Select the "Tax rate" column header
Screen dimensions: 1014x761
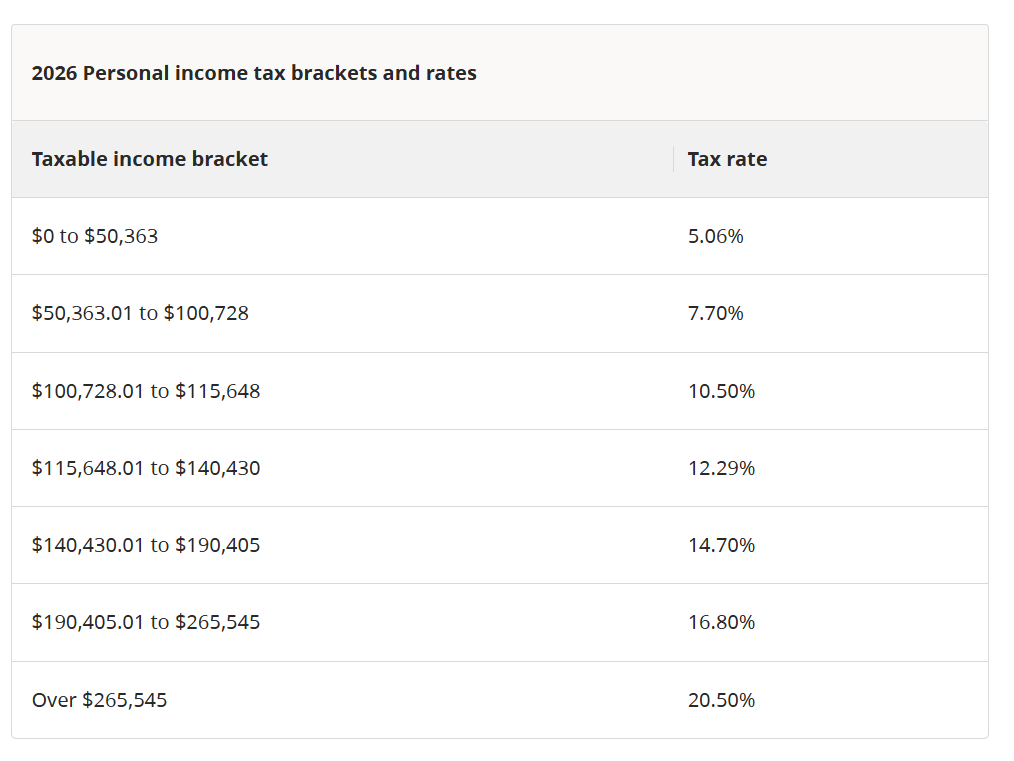[x=727, y=159]
